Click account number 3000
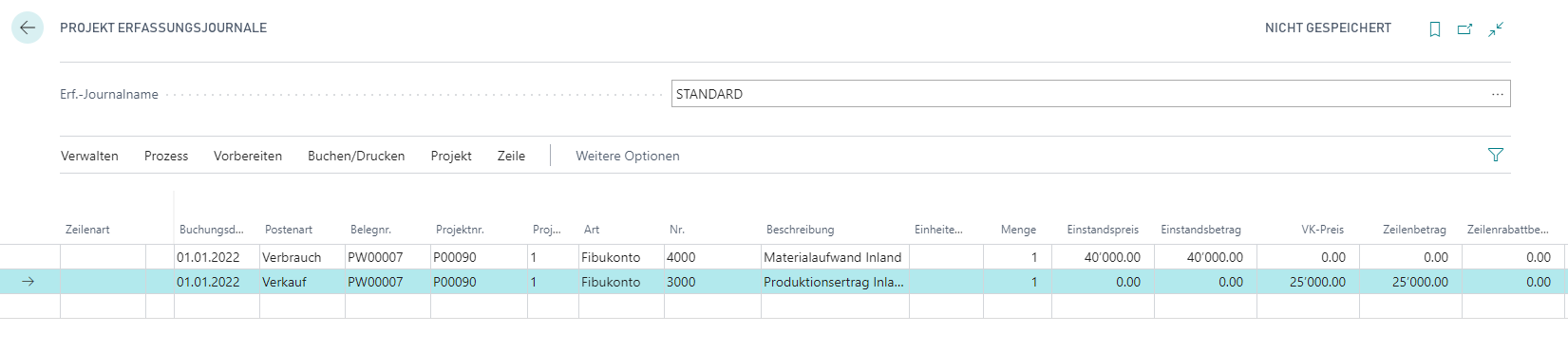The image size is (1568, 352). (x=712, y=282)
